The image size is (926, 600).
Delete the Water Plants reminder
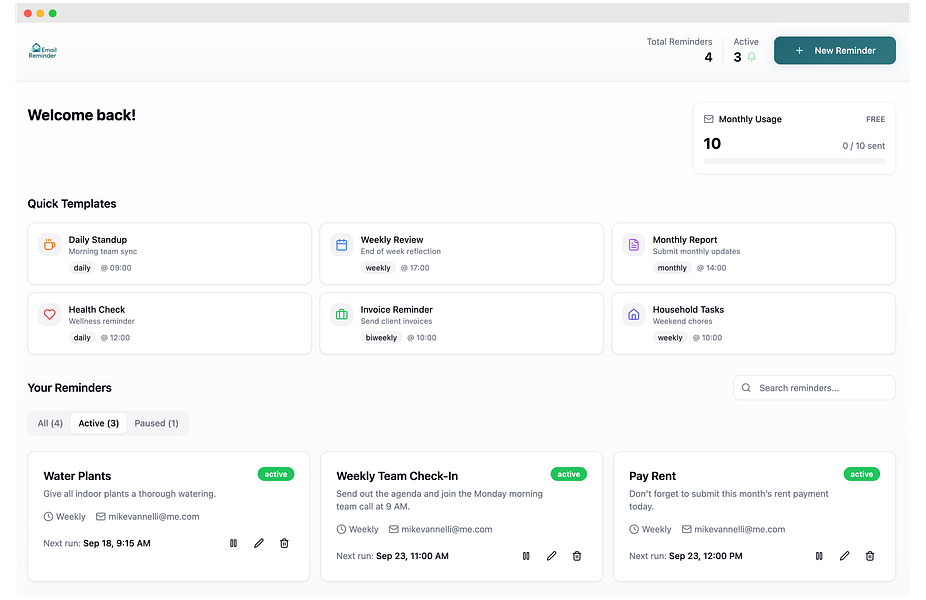coord(284,543)
